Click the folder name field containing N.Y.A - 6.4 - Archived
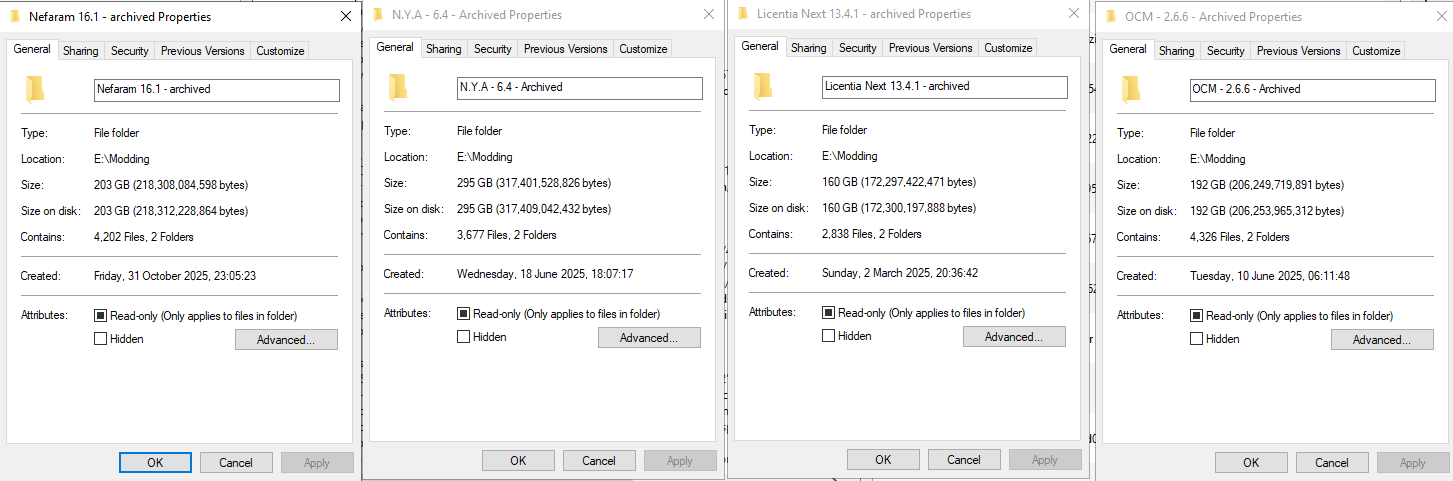The image size is (1453, 481). [x=580, y=88]
